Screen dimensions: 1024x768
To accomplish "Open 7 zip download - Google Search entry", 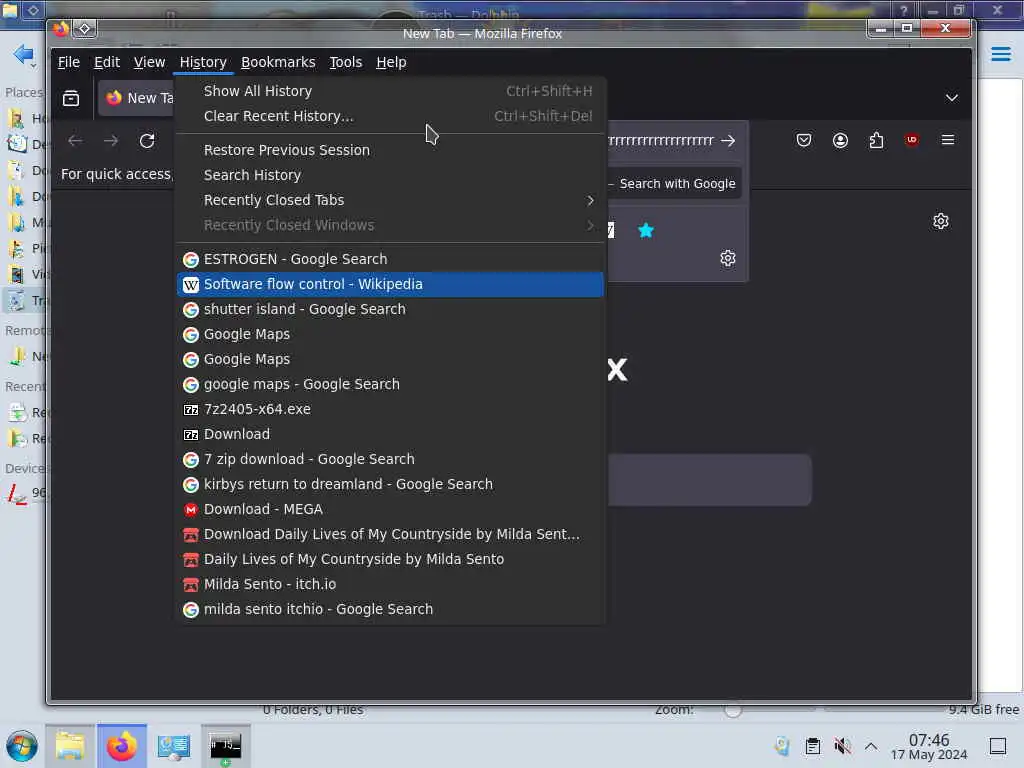I will pos(391,459).
